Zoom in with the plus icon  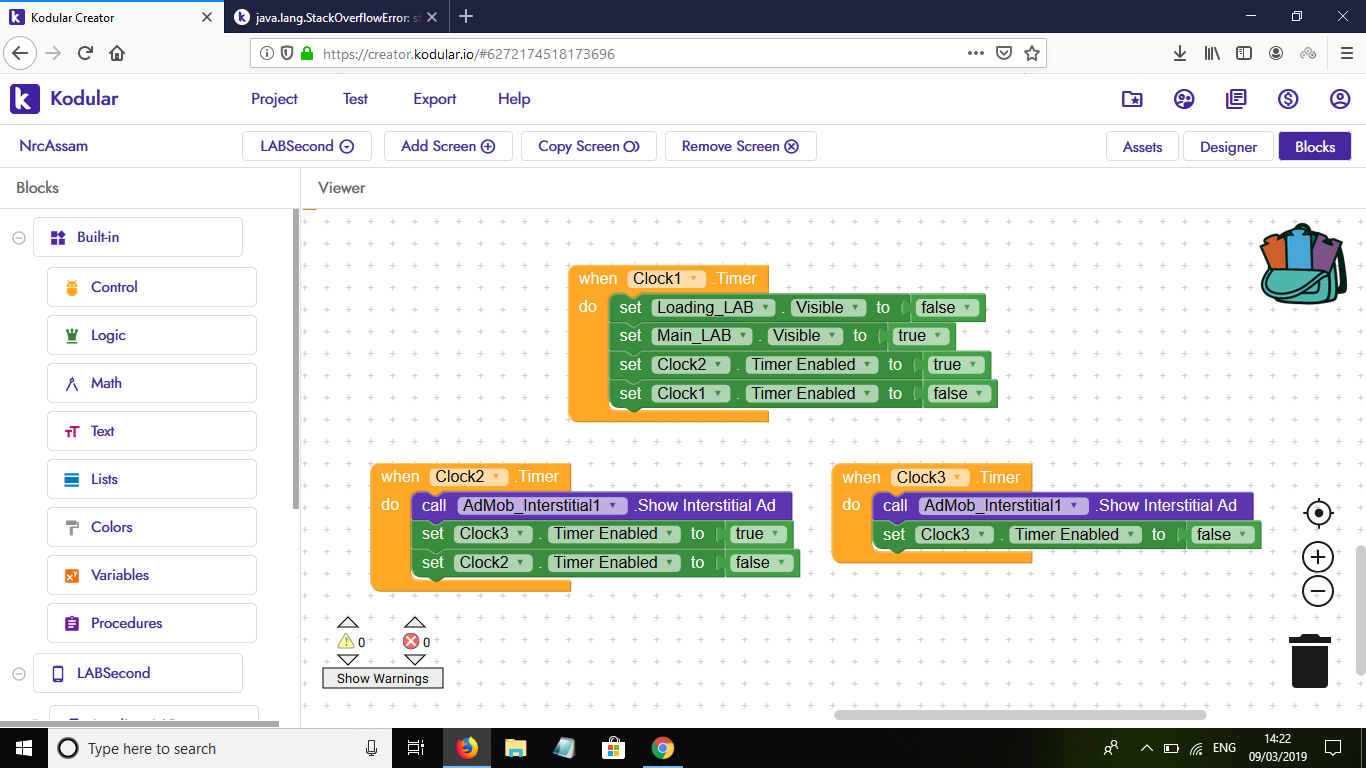1318,557
